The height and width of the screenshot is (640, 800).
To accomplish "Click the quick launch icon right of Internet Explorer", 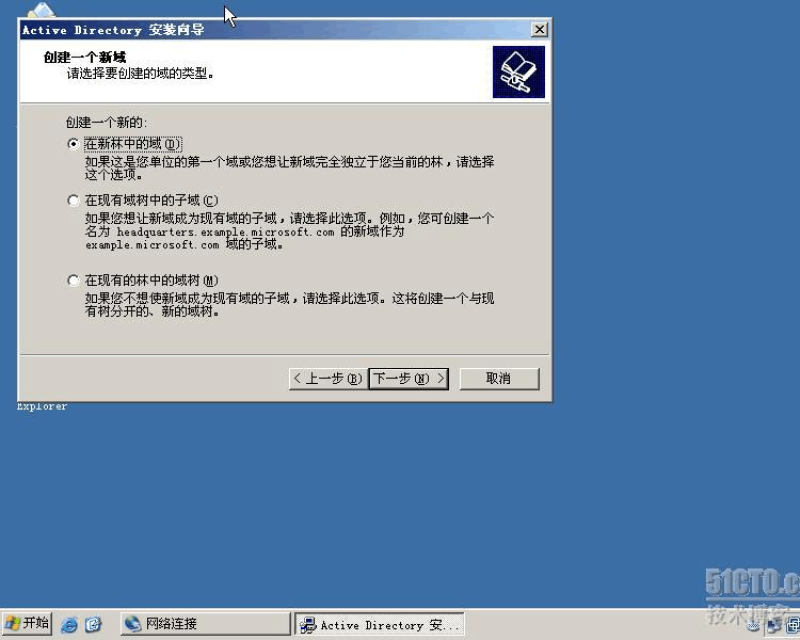I will [x=93, y=624].
